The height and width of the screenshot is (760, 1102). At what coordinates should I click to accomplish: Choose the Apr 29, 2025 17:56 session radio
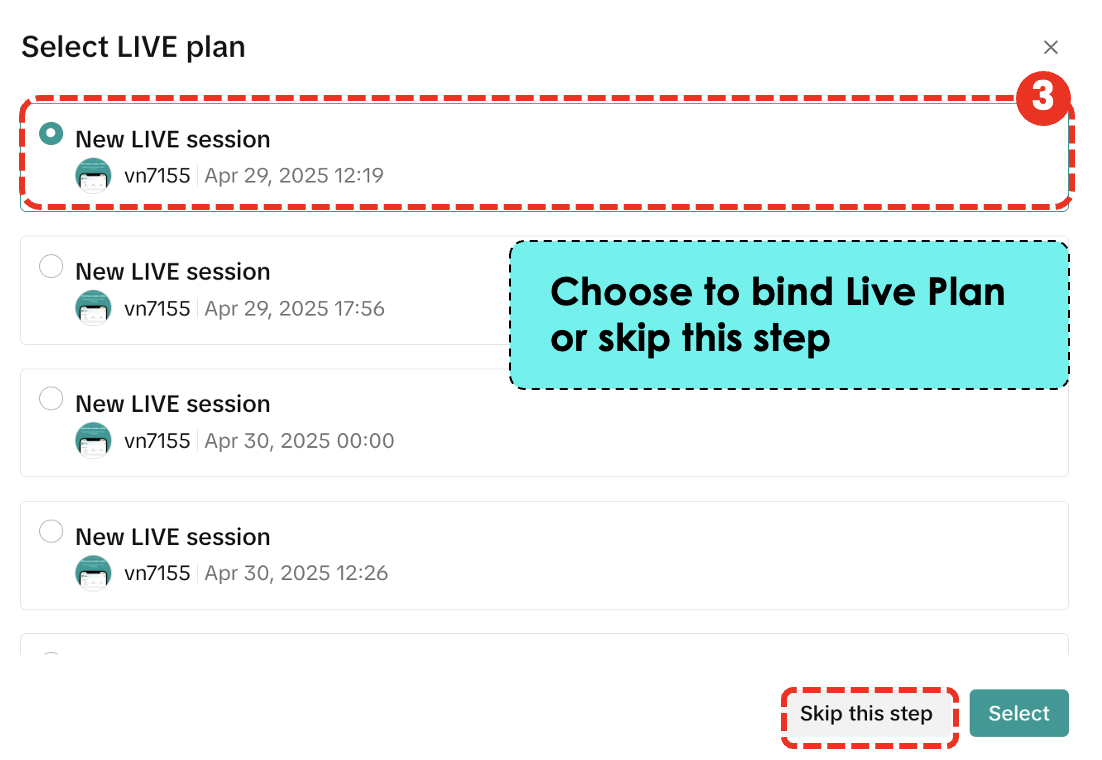click(x=51, y=267)
